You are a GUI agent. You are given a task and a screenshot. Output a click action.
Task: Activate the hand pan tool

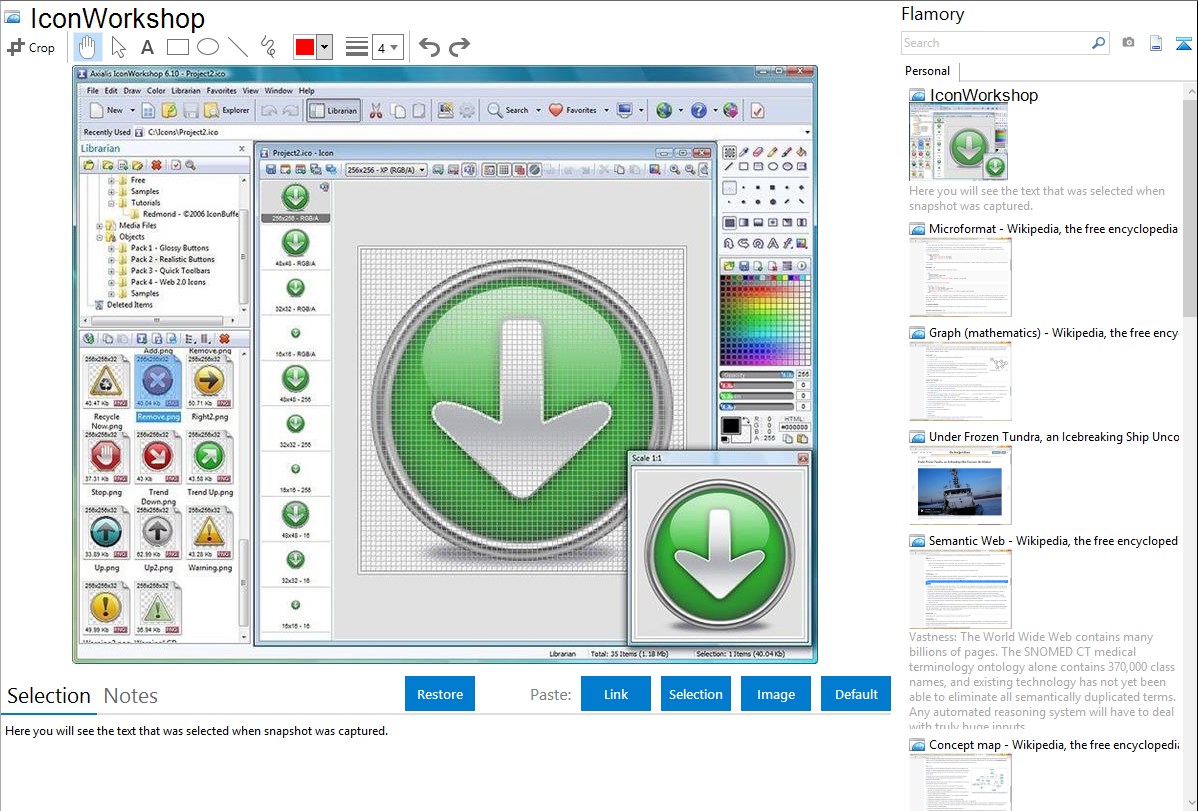point(87,47)
